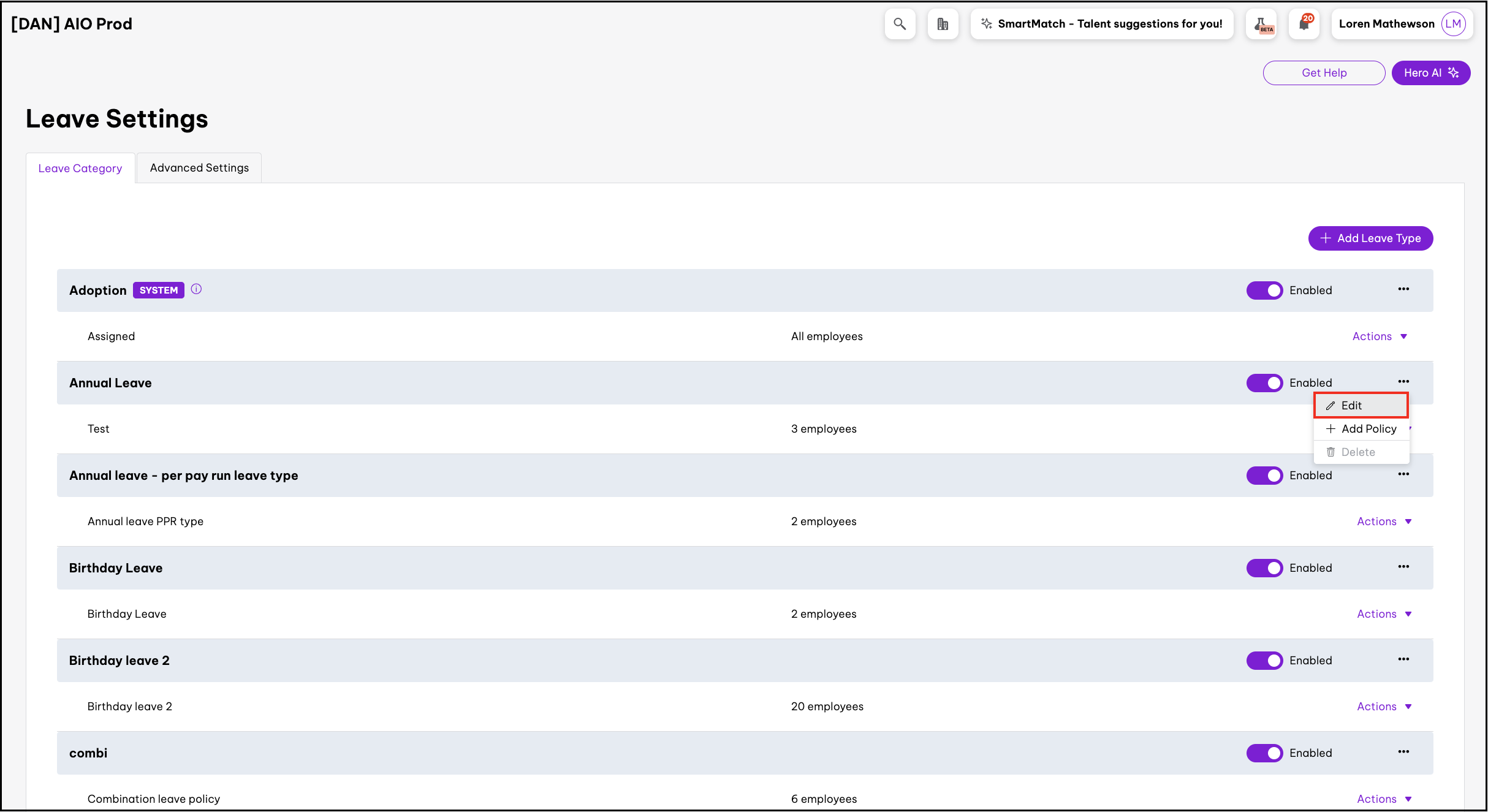The image size is (1488, 812).
Task: Switch off the Adoption enabled toggle
Action: point(1264,290)
